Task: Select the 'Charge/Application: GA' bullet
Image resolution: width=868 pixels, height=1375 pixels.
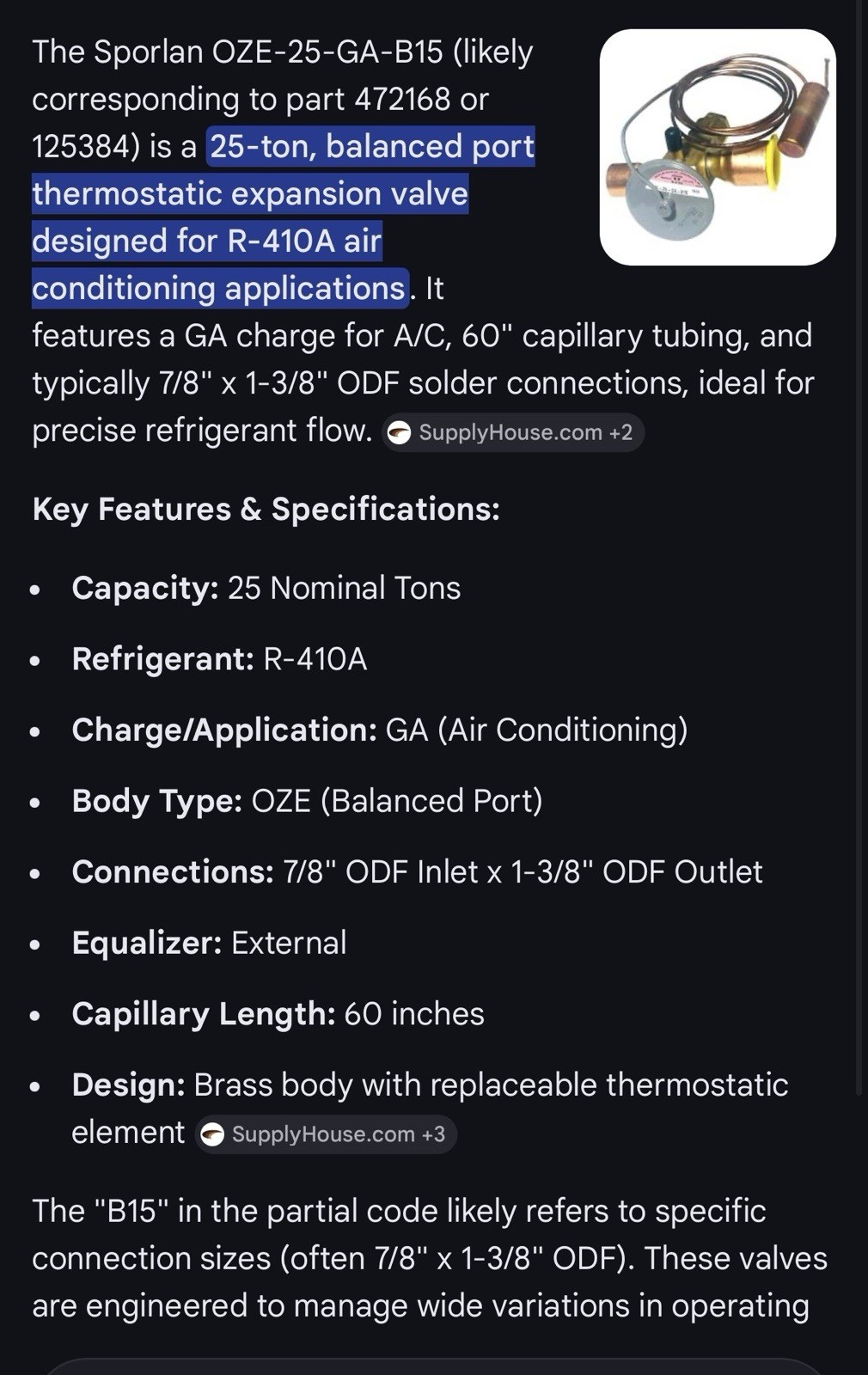Action: pyautogui.click(x=380, y=730)
